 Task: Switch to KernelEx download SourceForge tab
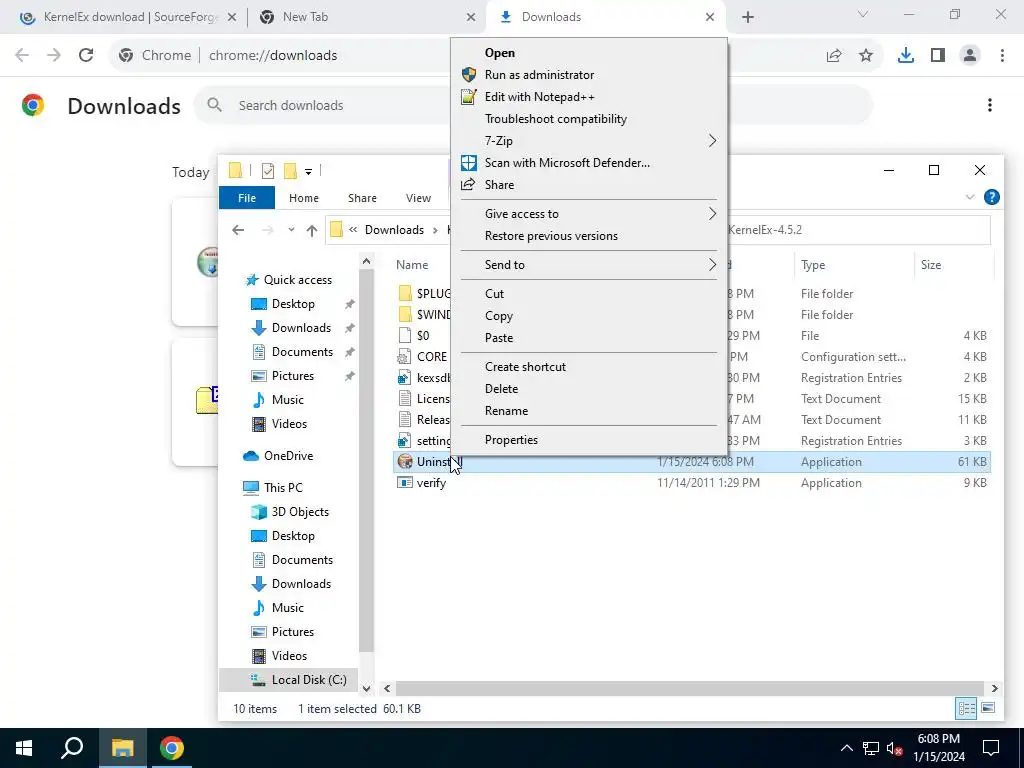[x=129, y=17]
